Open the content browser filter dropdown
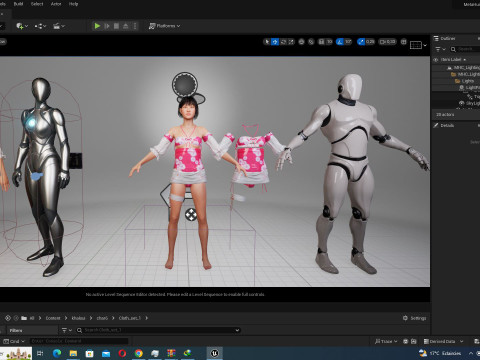The width and height of the screenshot is (480, 360). tap(67, 330)
